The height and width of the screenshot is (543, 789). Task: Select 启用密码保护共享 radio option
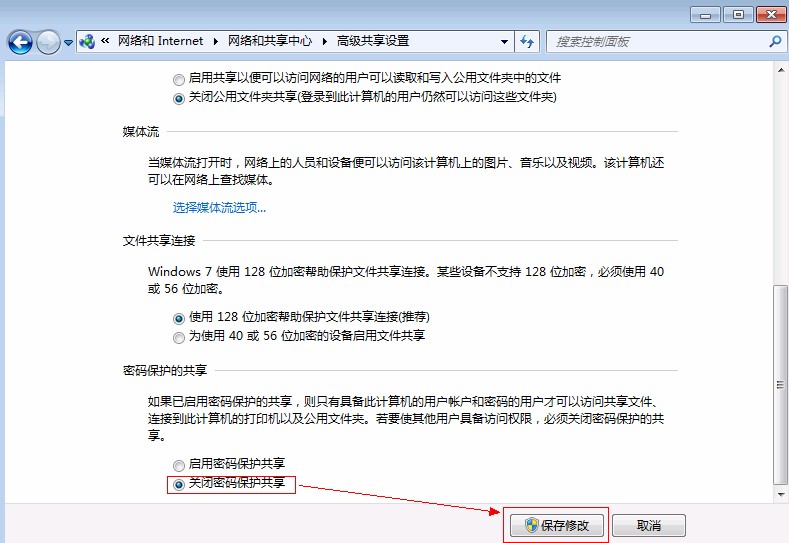(179, 464)
